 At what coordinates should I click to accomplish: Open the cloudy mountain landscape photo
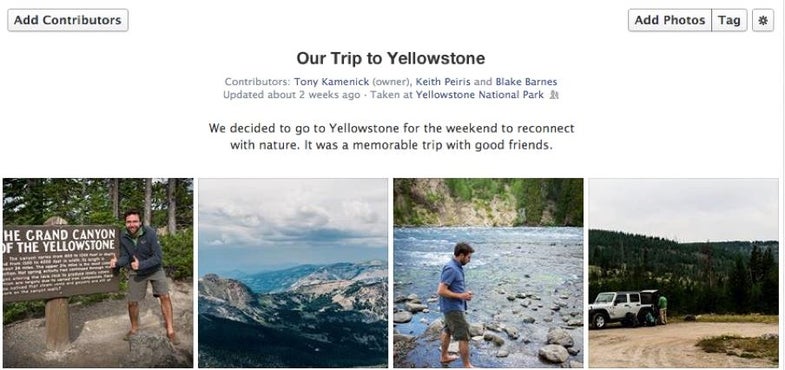[x=293, y=273]
